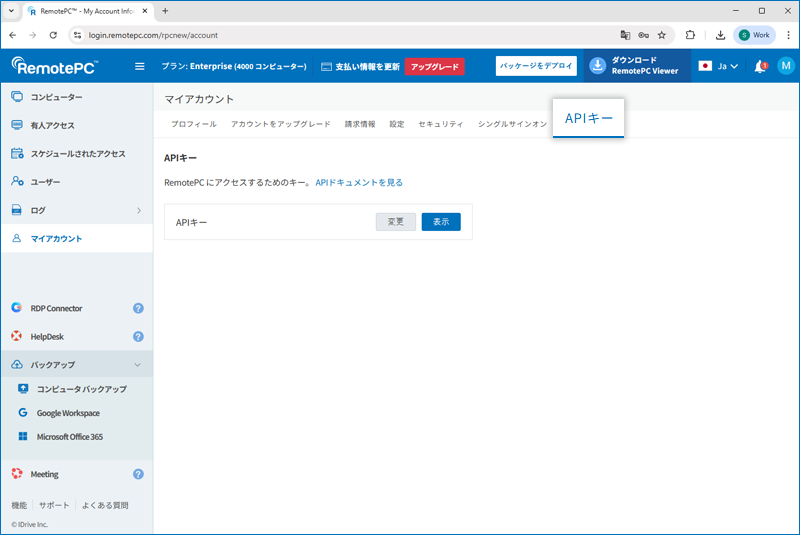Open Work browser profile

click(755, 35)
